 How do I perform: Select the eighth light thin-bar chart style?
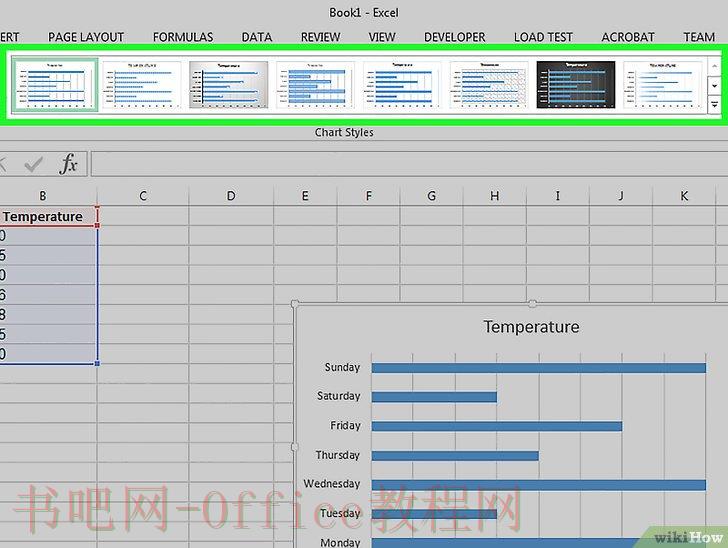click(x=663, y=85)
